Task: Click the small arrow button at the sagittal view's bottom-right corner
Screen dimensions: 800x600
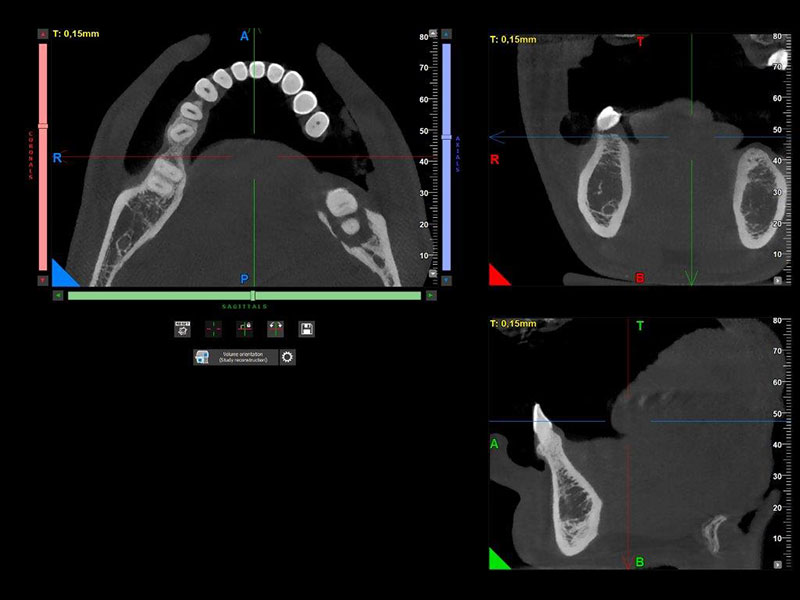Action: tap(778, 565)
